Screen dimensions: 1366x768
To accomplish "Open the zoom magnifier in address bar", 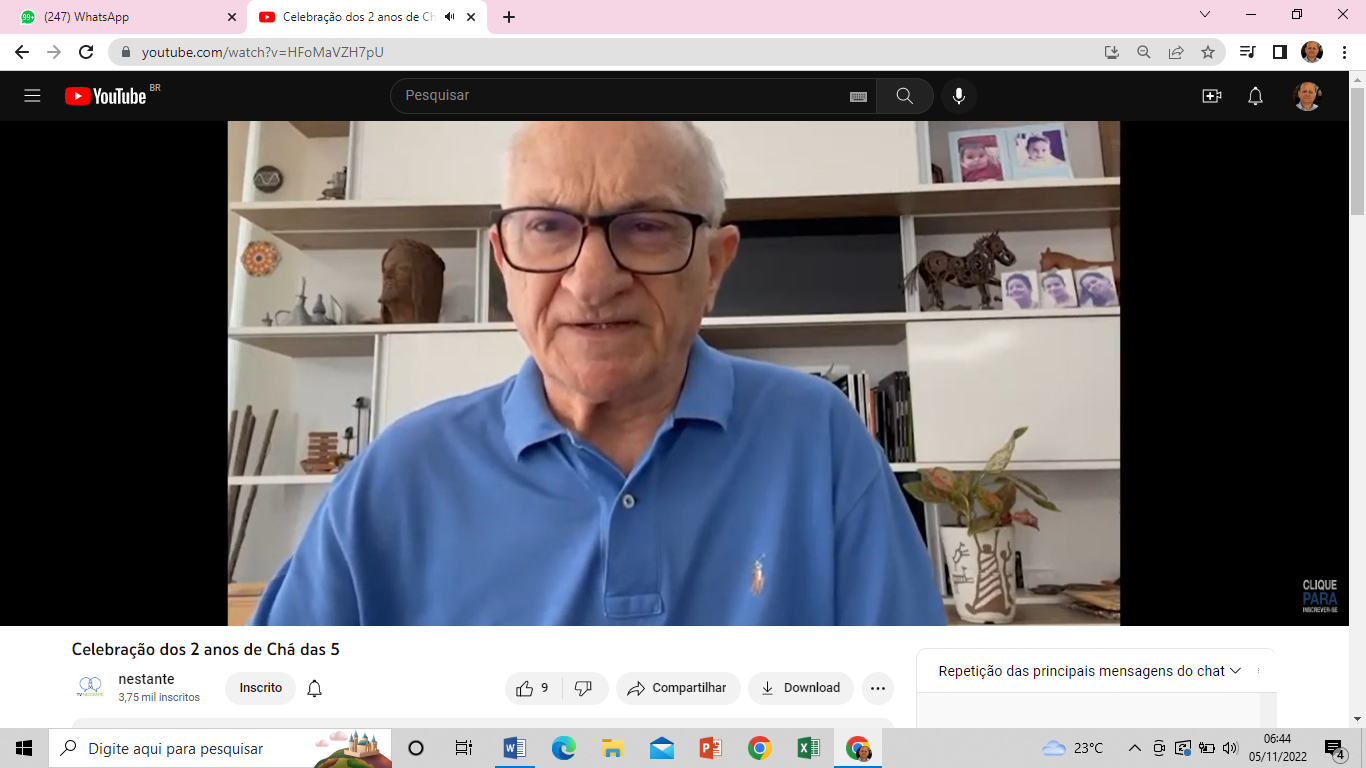I will (1143, 52).
